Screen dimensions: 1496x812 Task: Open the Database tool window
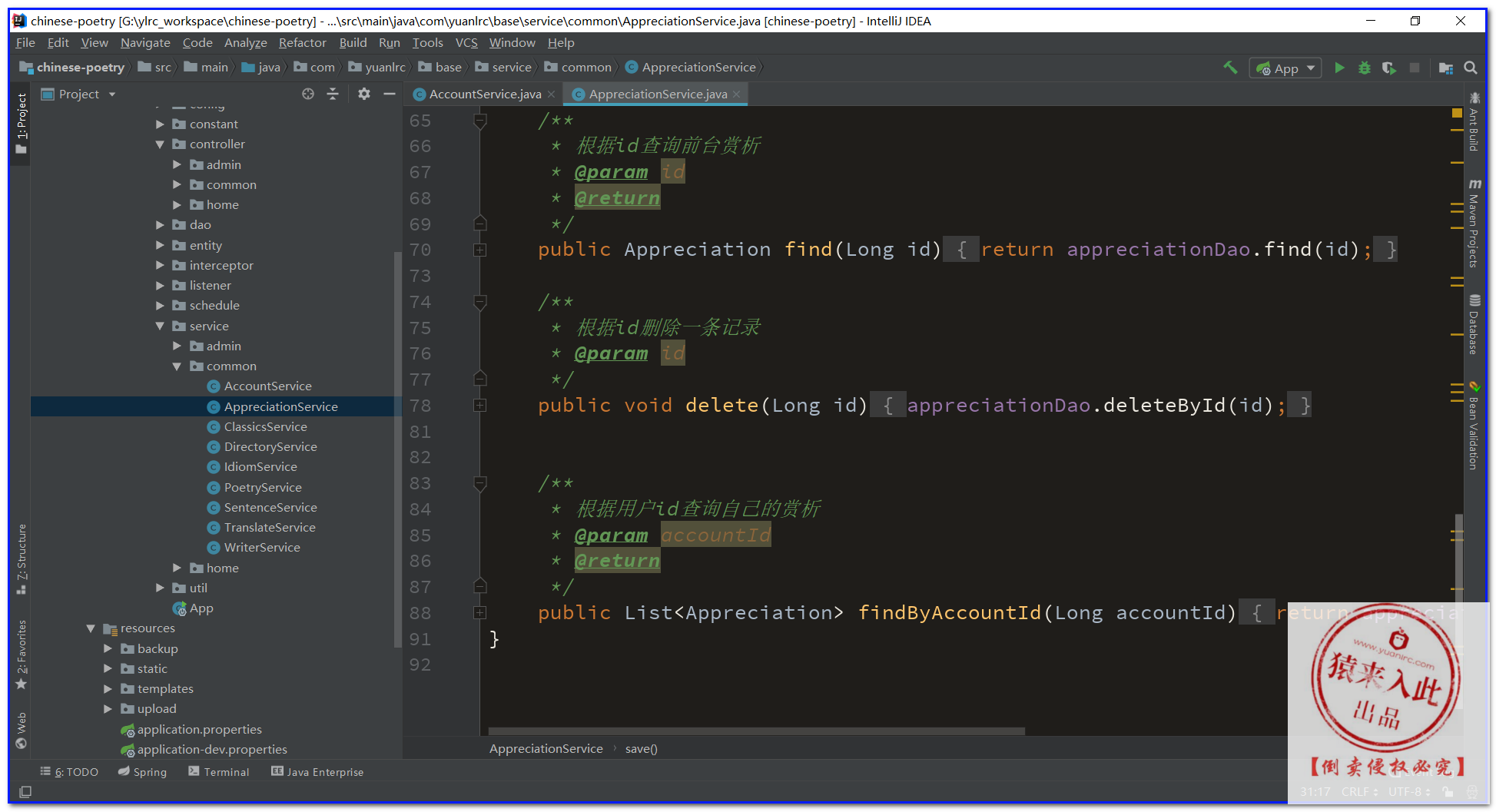point(1474,325)
